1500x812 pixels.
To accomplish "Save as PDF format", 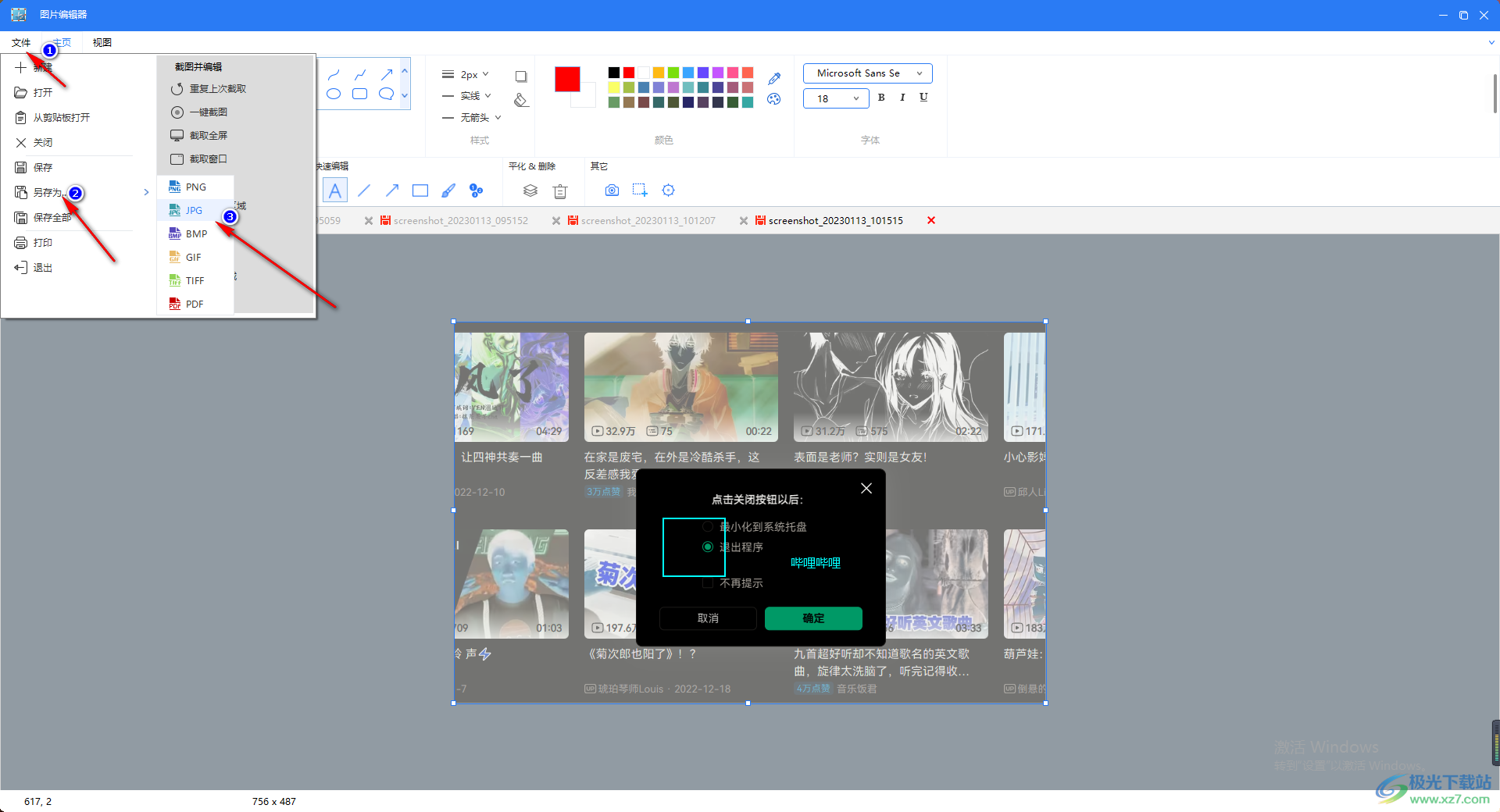I will click(x=195, y=304).
